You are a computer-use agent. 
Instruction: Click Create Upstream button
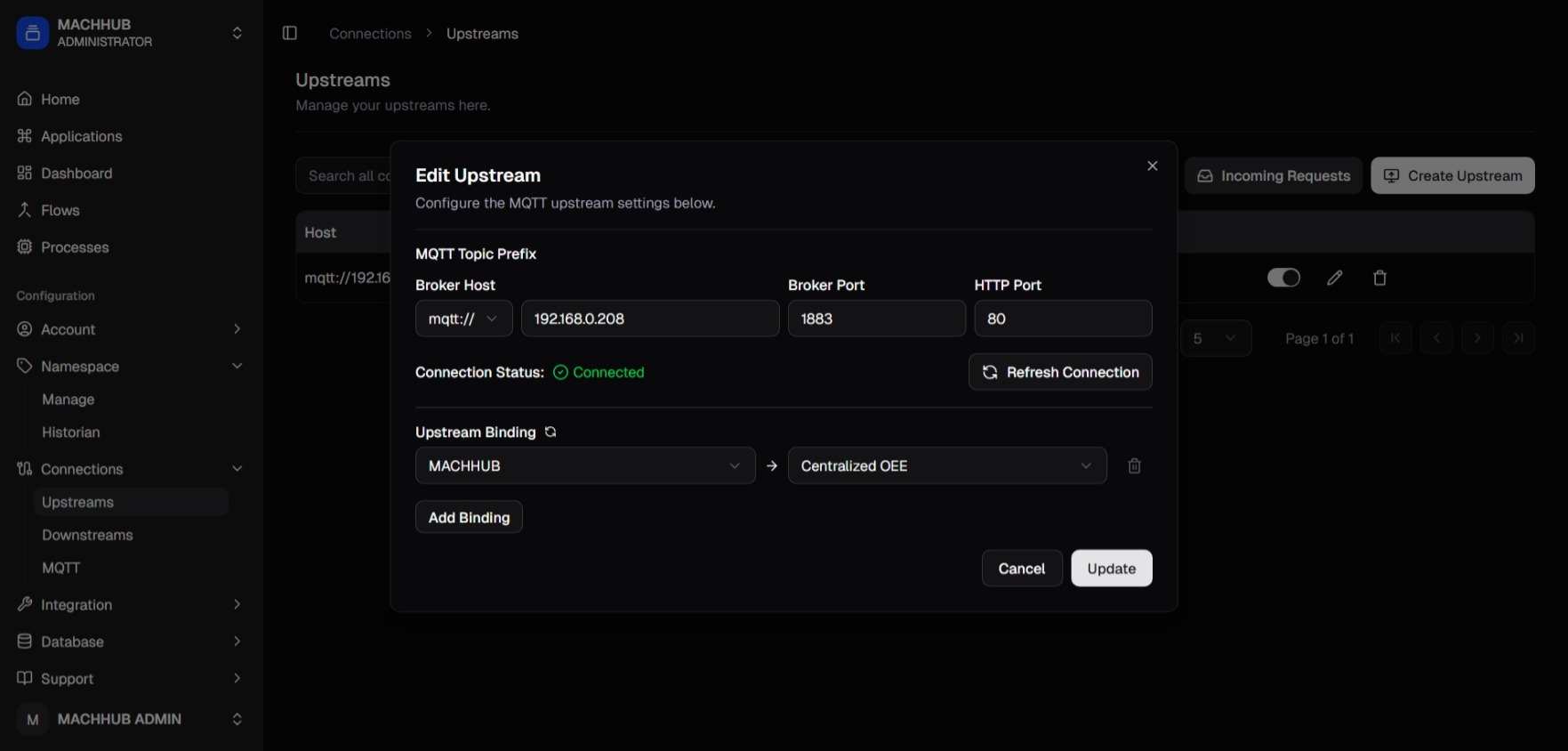tap(1453, 175)
